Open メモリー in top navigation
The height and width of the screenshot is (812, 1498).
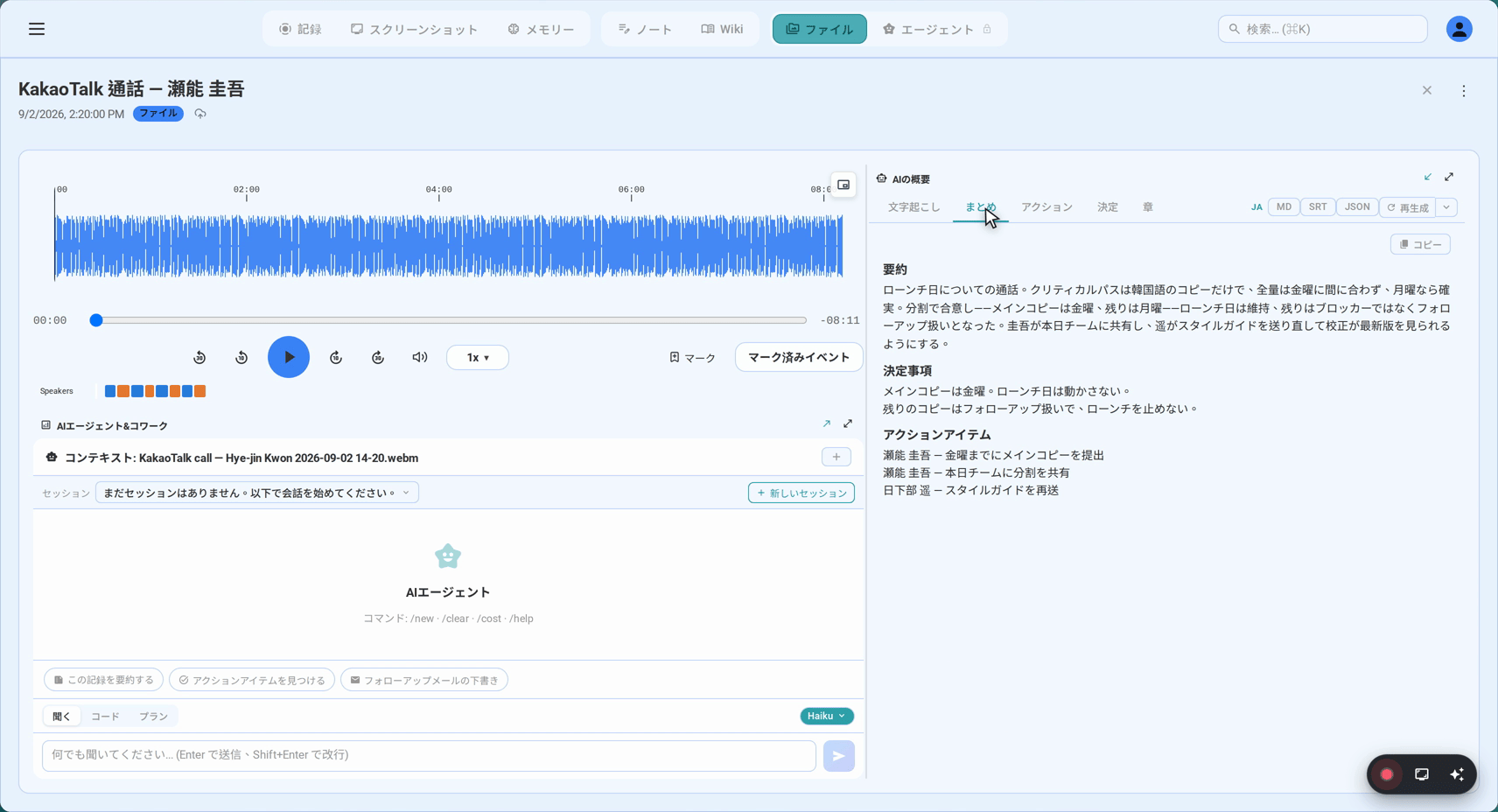click(541, 29)
